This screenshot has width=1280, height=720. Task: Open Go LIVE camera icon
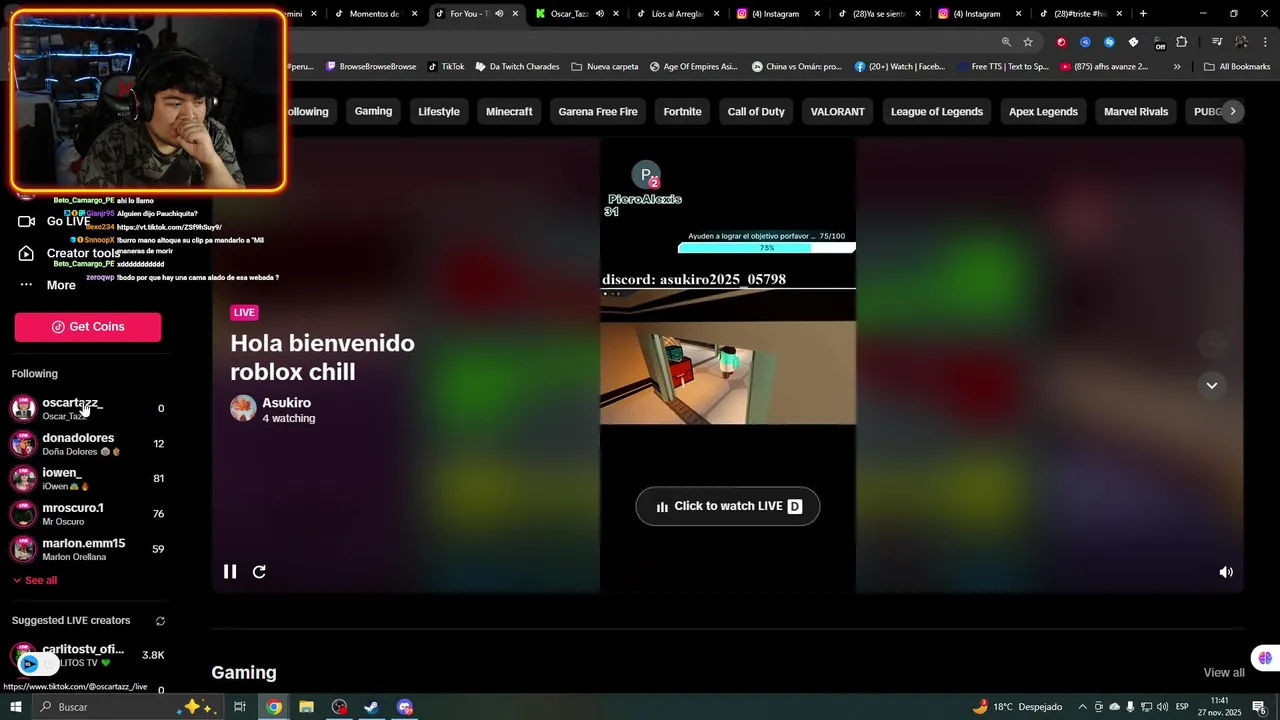[27, 221]
